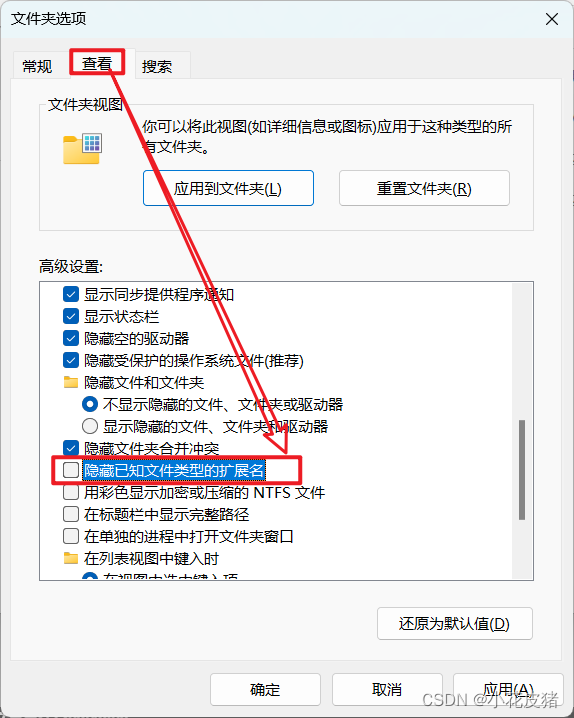Click 还原为默认值(D) button

[x=455, y=623]
